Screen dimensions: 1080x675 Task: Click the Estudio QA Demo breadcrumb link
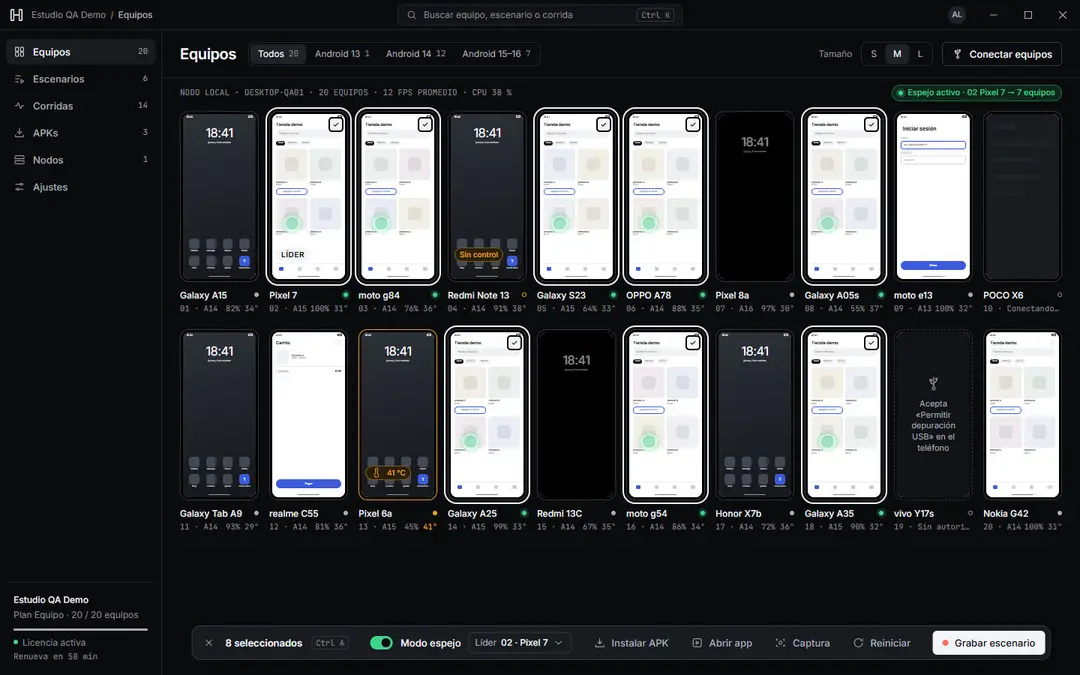pyautogui.click(x=68, y=14)
